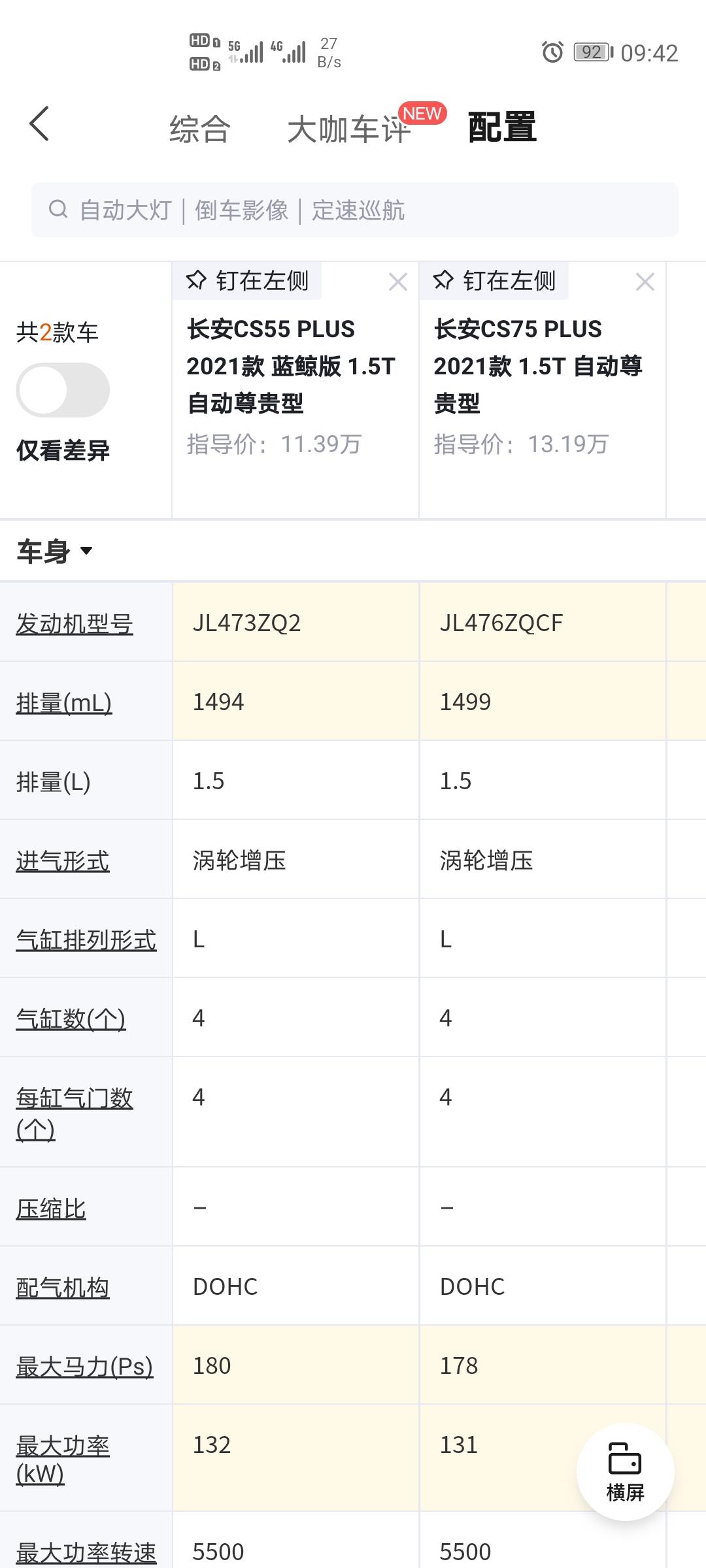
Task: Select displacement value 1499
Action: pyautogui.click(x=465, y=702)
